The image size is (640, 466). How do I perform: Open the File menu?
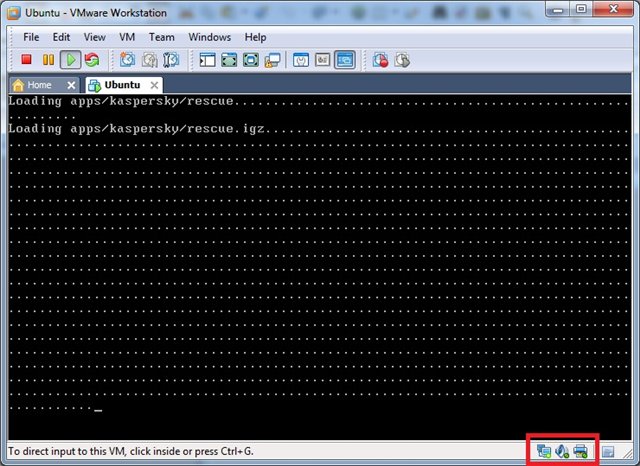click(x=31, y=37)
